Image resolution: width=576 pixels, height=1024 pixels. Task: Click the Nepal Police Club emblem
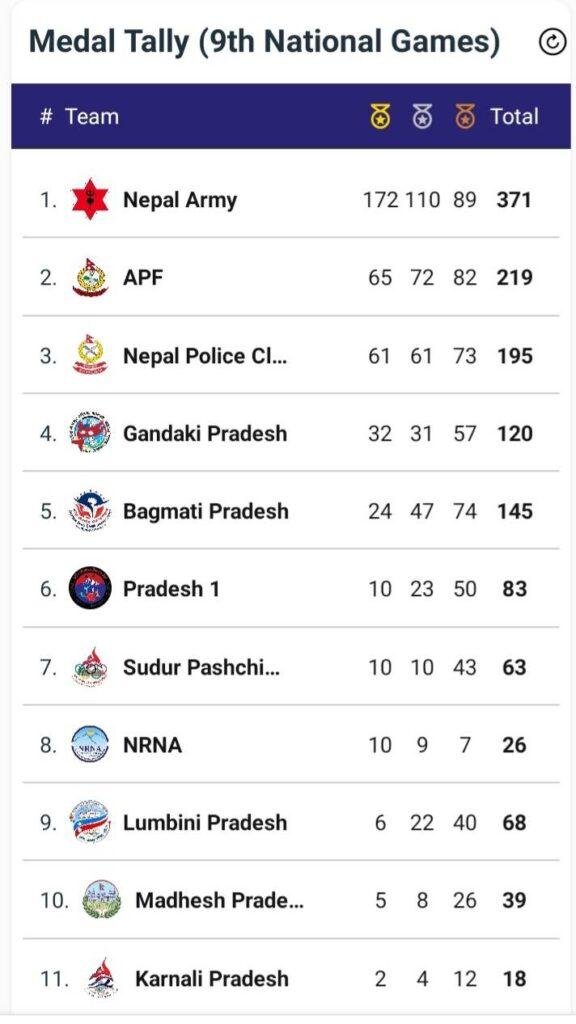click(90, 355)
